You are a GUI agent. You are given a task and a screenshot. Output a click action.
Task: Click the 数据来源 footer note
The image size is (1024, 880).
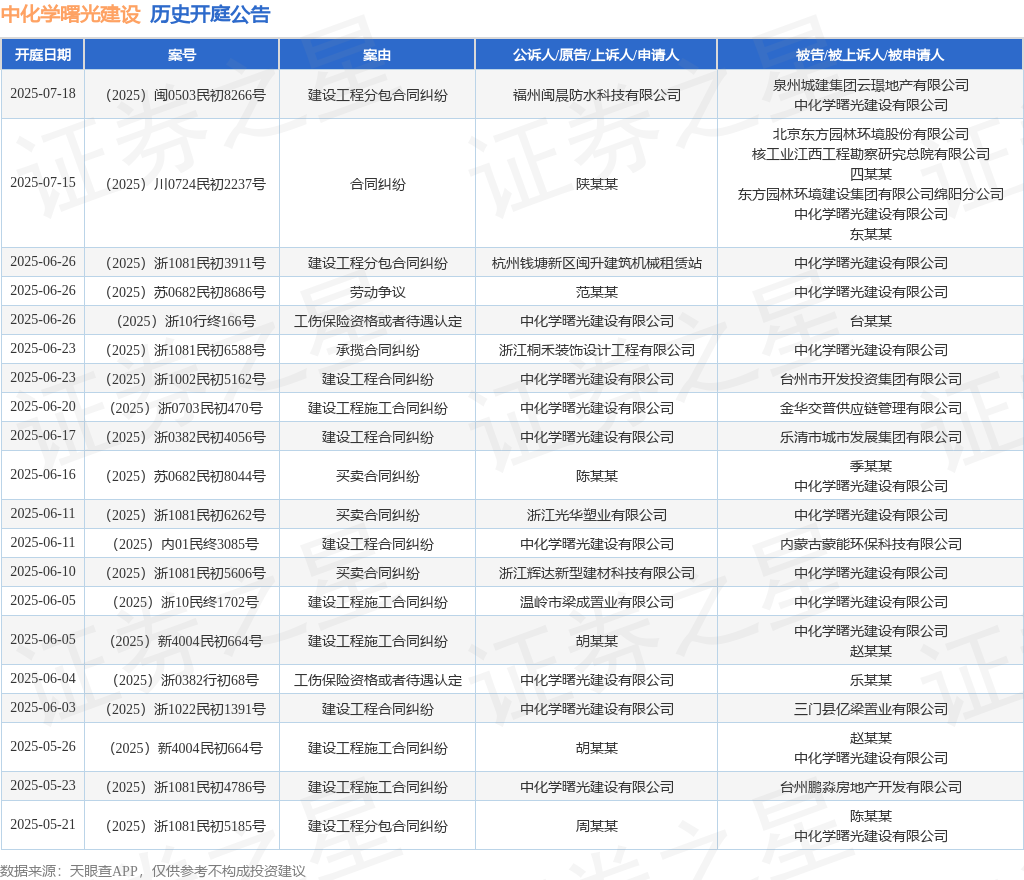click(x=153, y=871)
